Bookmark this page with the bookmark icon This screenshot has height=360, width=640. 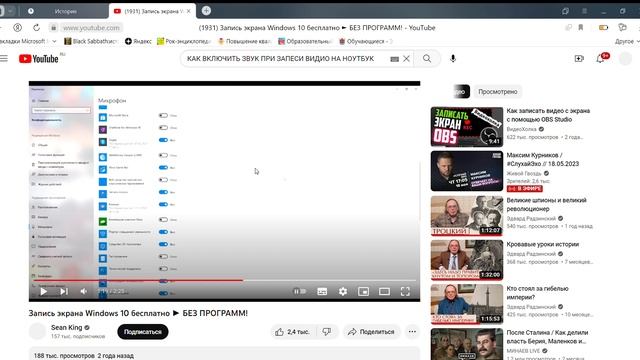coord(580,28)
